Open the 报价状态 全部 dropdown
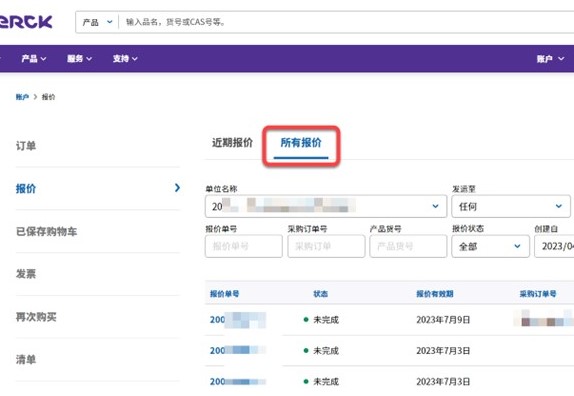This screenshot has width=574, height=396. pyautogui.click(x=490, y=246)
